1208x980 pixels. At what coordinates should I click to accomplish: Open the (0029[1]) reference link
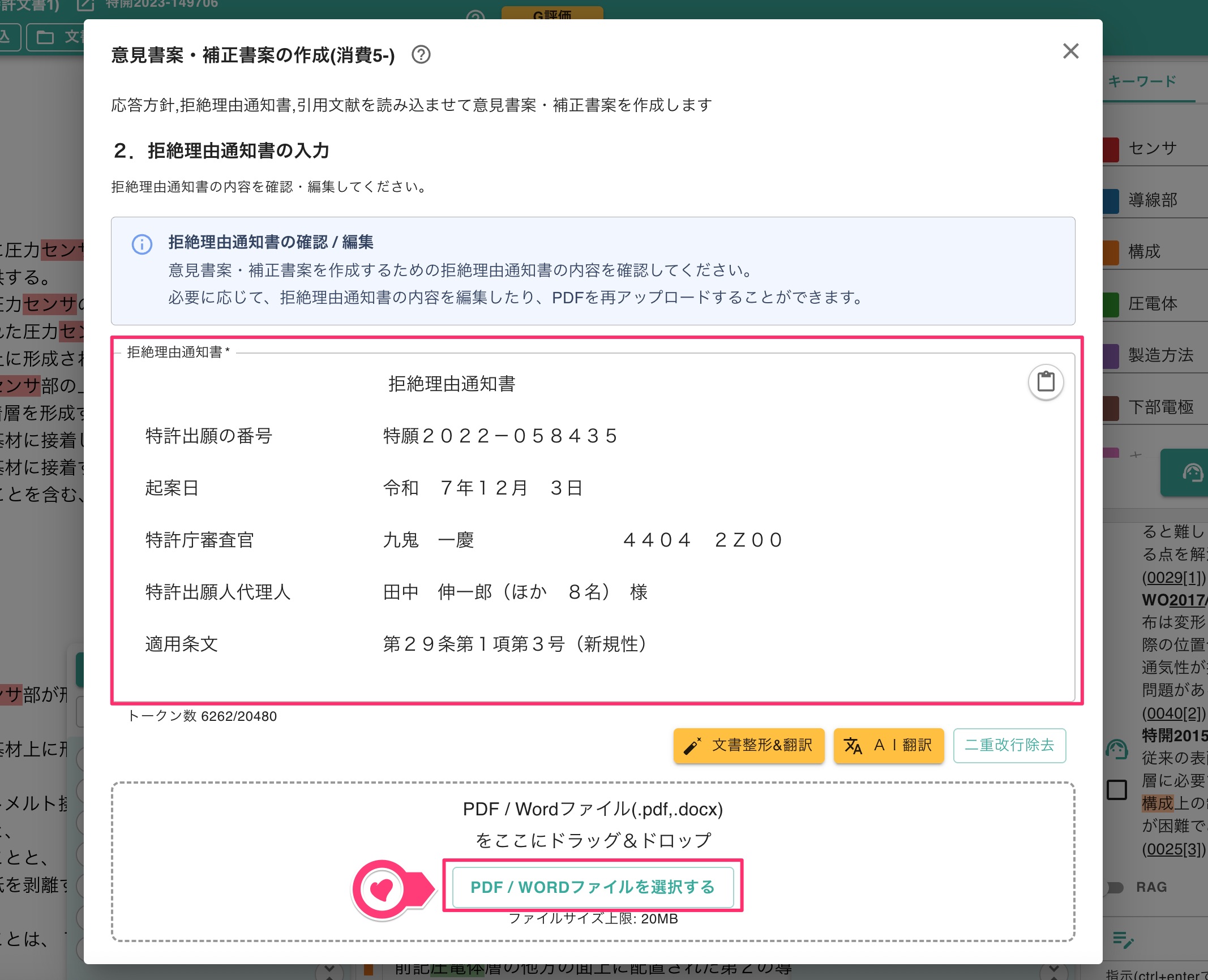[1174, 577]
